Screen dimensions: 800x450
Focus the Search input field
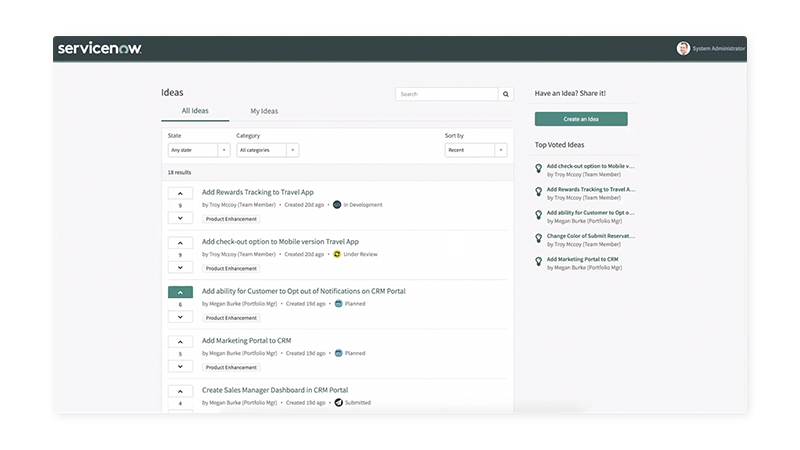447,94
